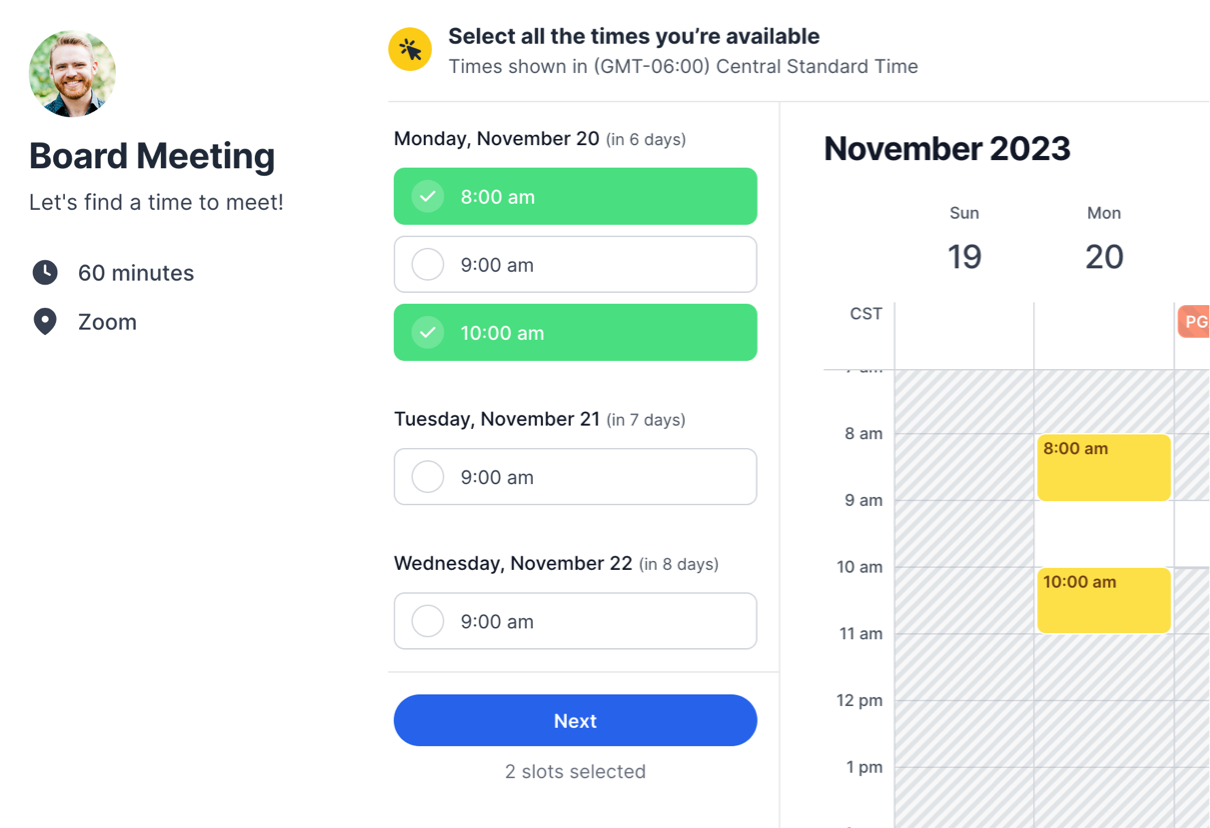1210x828 pixels.
Task: Click the clock icon beside 60 minutes
Action: pos(44,272)
